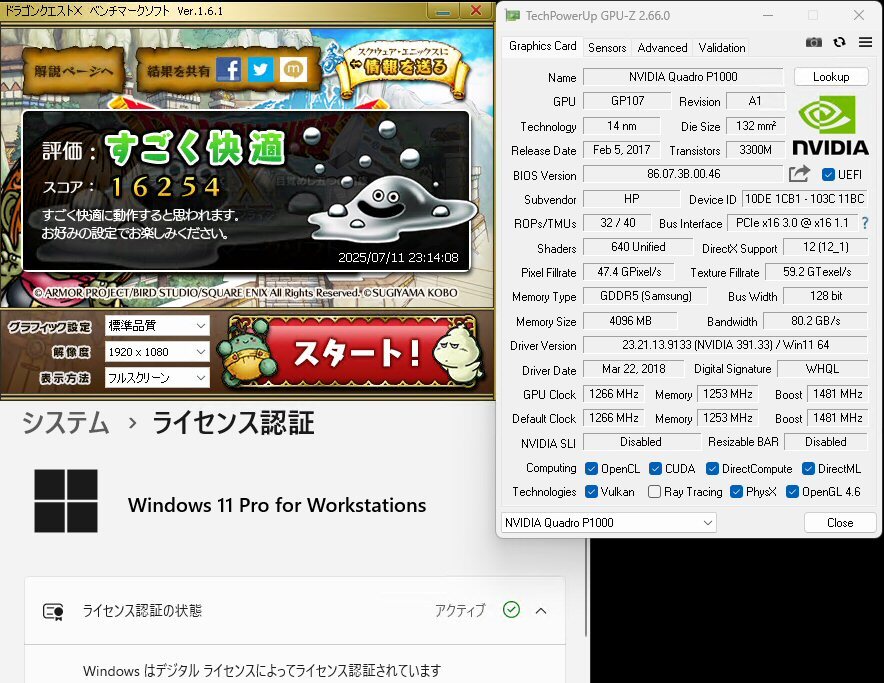The width and height of the screenshot is (884, 683).
Task: Click the activation state certificate icon
Action: 54,611
